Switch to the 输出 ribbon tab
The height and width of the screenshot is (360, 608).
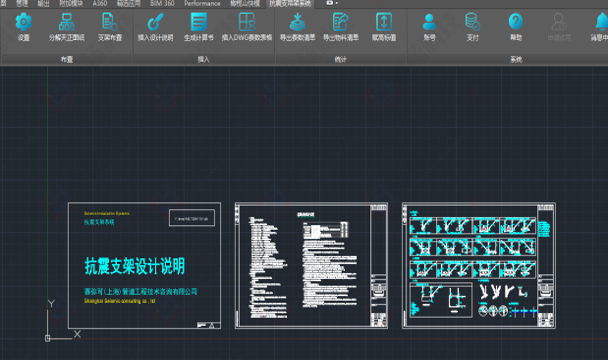(43, 3)
